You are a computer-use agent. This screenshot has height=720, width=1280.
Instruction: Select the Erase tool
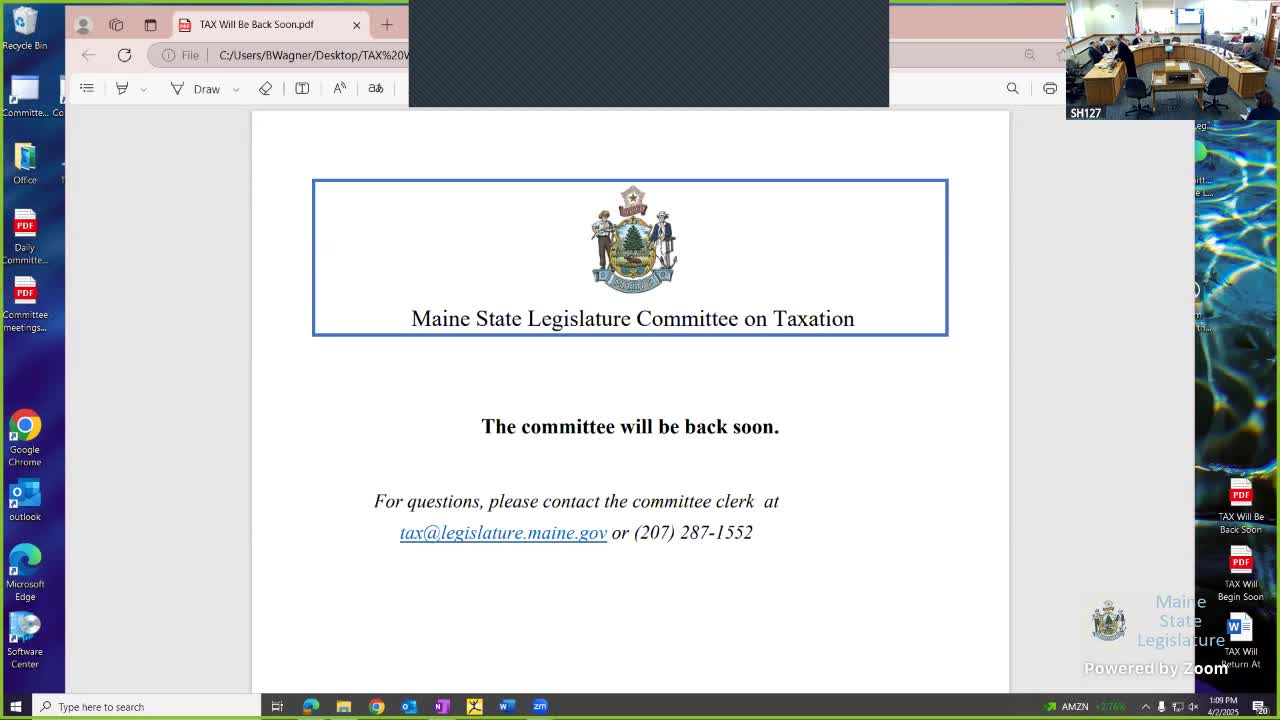[x=265, y=89]
